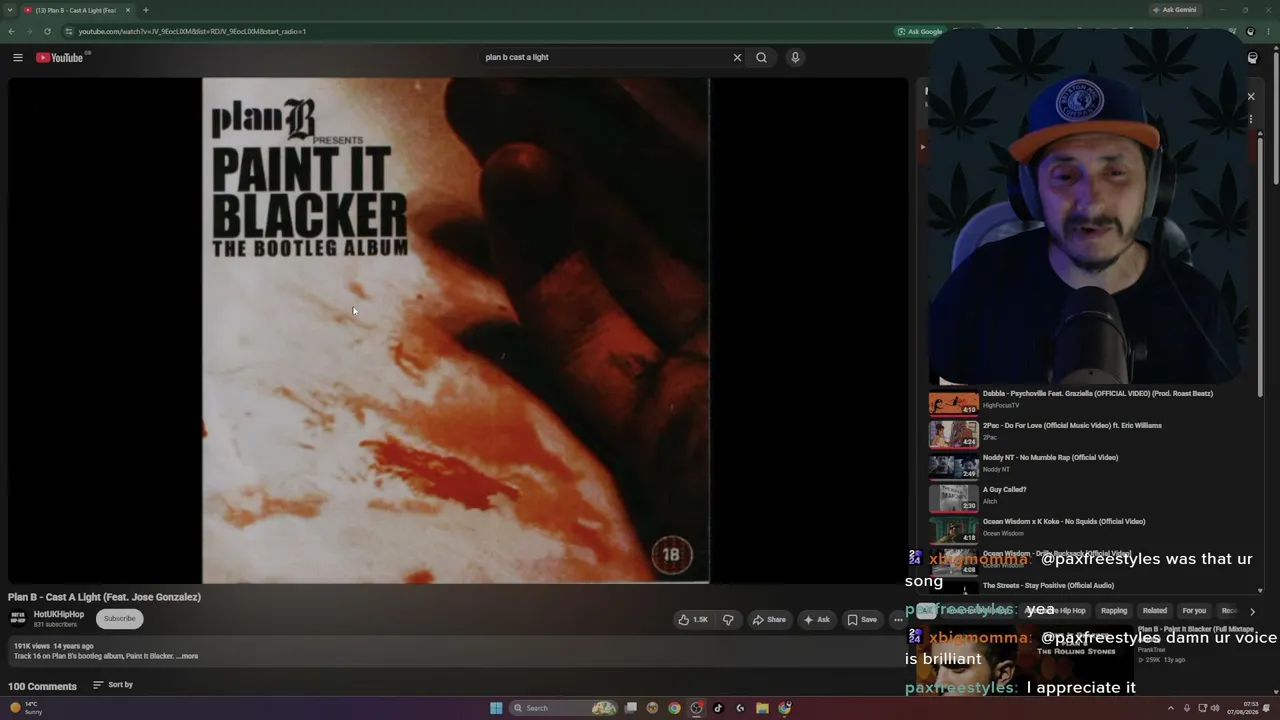1280x720 pixels.
Task: Open a new browser tab
Action: (146, 10)
